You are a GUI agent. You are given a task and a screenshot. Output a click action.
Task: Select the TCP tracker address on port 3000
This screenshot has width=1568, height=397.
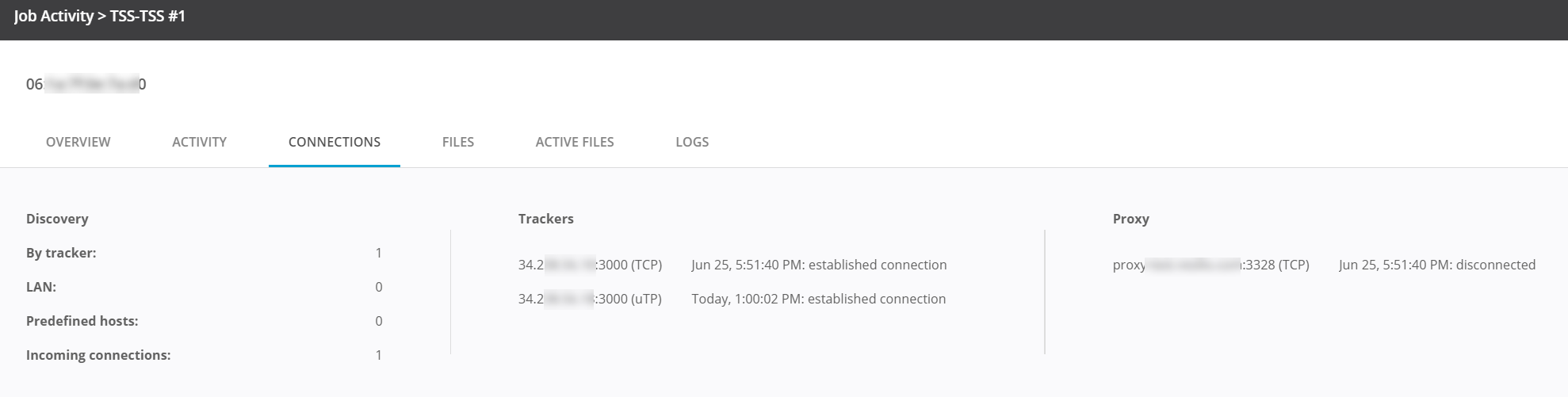(590, 265)
